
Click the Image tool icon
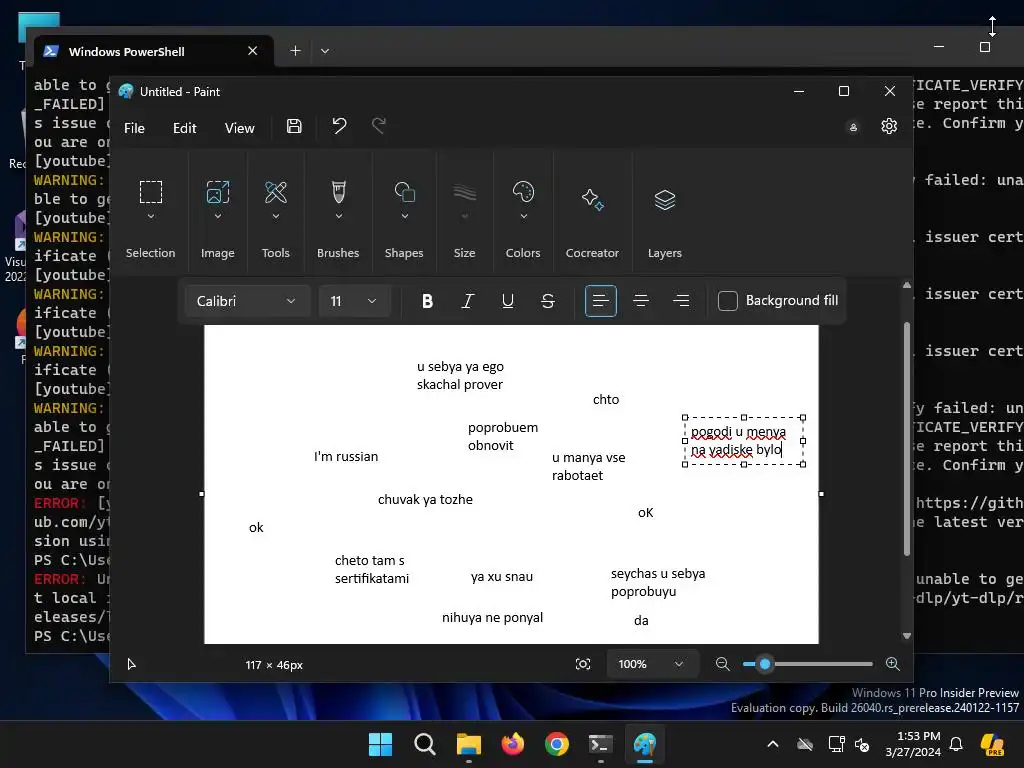click(217, 192)
